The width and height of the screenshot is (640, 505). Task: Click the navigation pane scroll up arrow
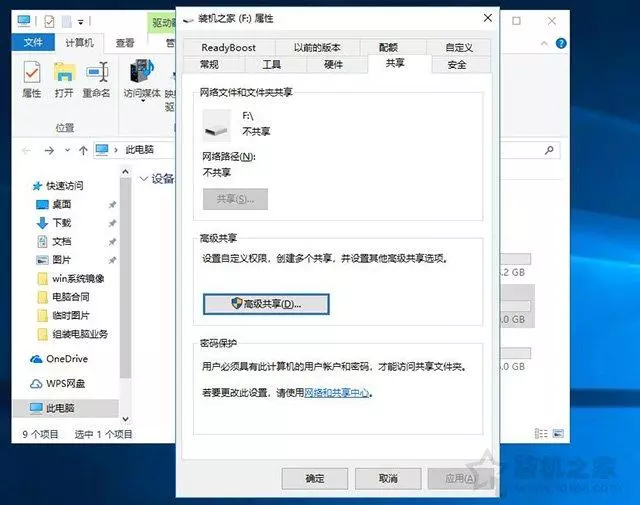click(125, 172)
